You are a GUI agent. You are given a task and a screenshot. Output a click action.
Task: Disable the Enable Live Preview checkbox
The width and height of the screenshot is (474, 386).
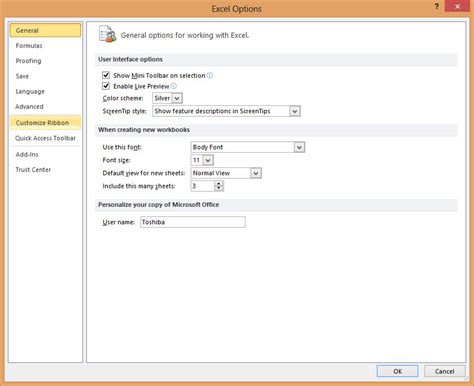(106, 86)
